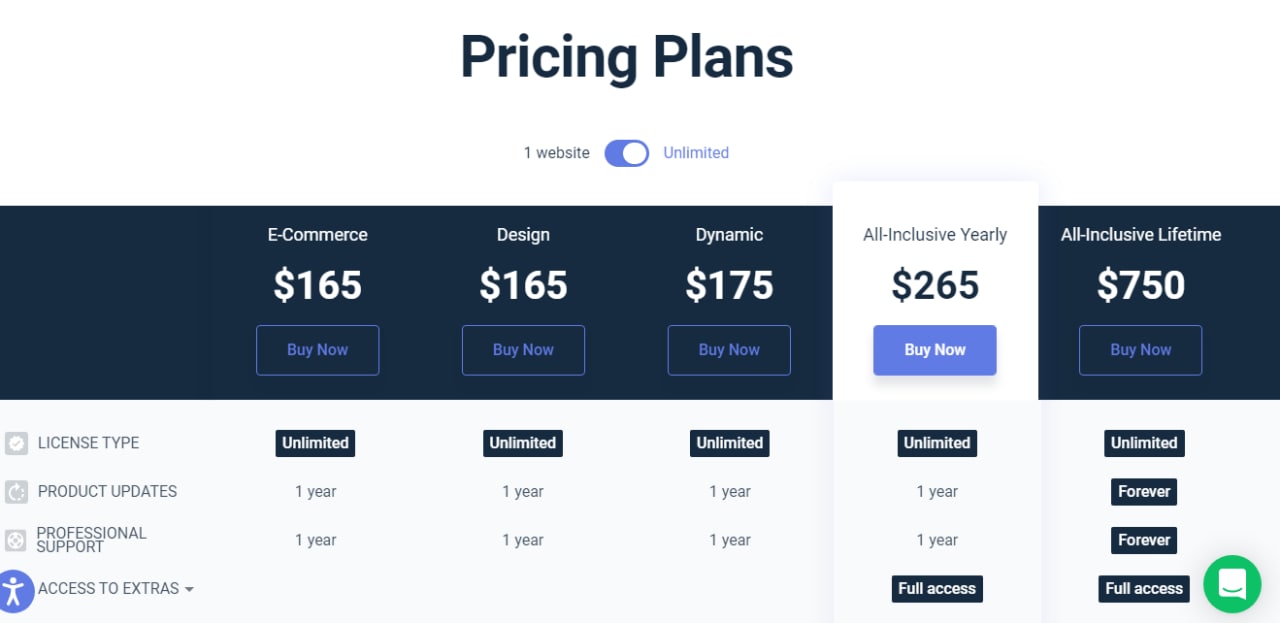Click the Forever badge for Product Updates

[1144, 492]
